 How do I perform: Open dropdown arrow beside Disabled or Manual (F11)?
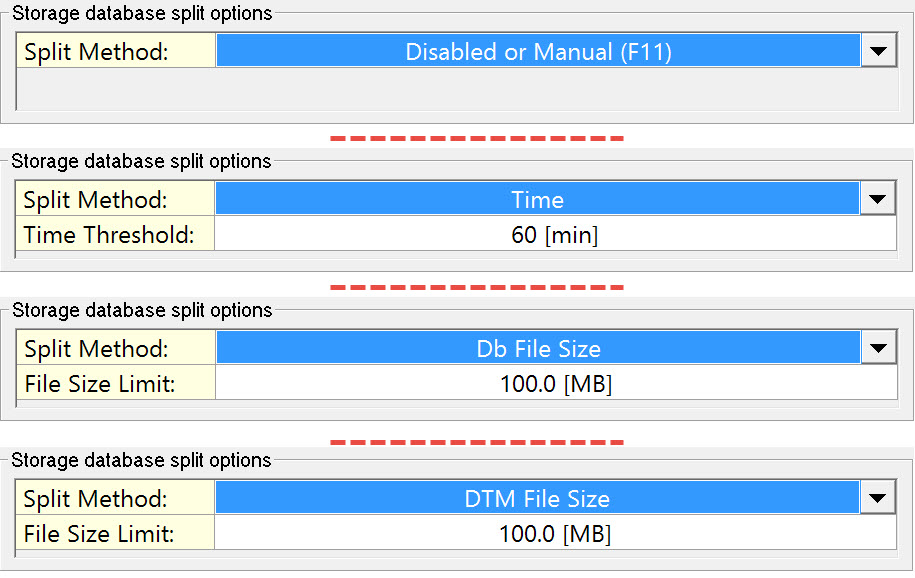click(878, 51)
